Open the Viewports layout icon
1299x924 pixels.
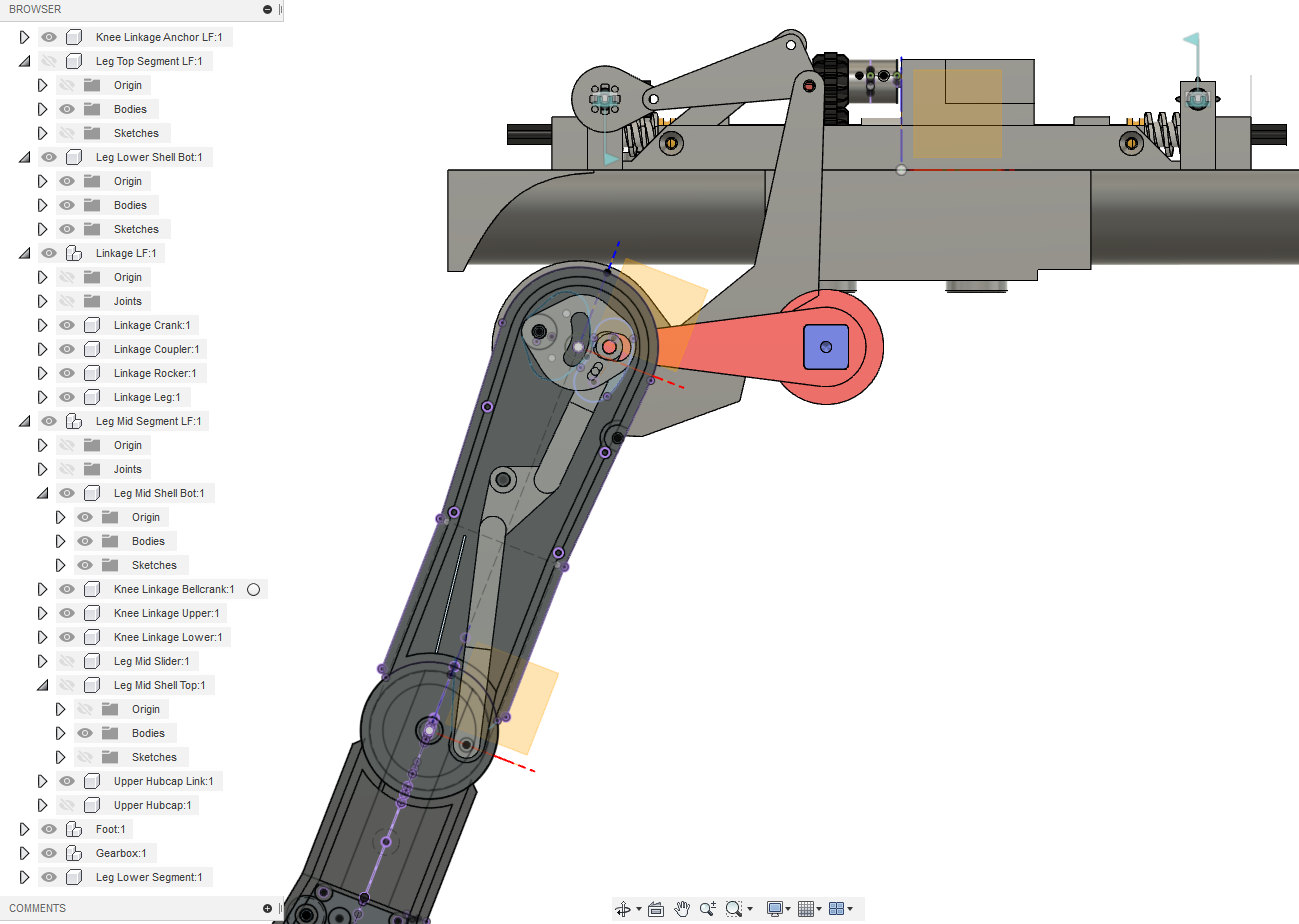837,909
